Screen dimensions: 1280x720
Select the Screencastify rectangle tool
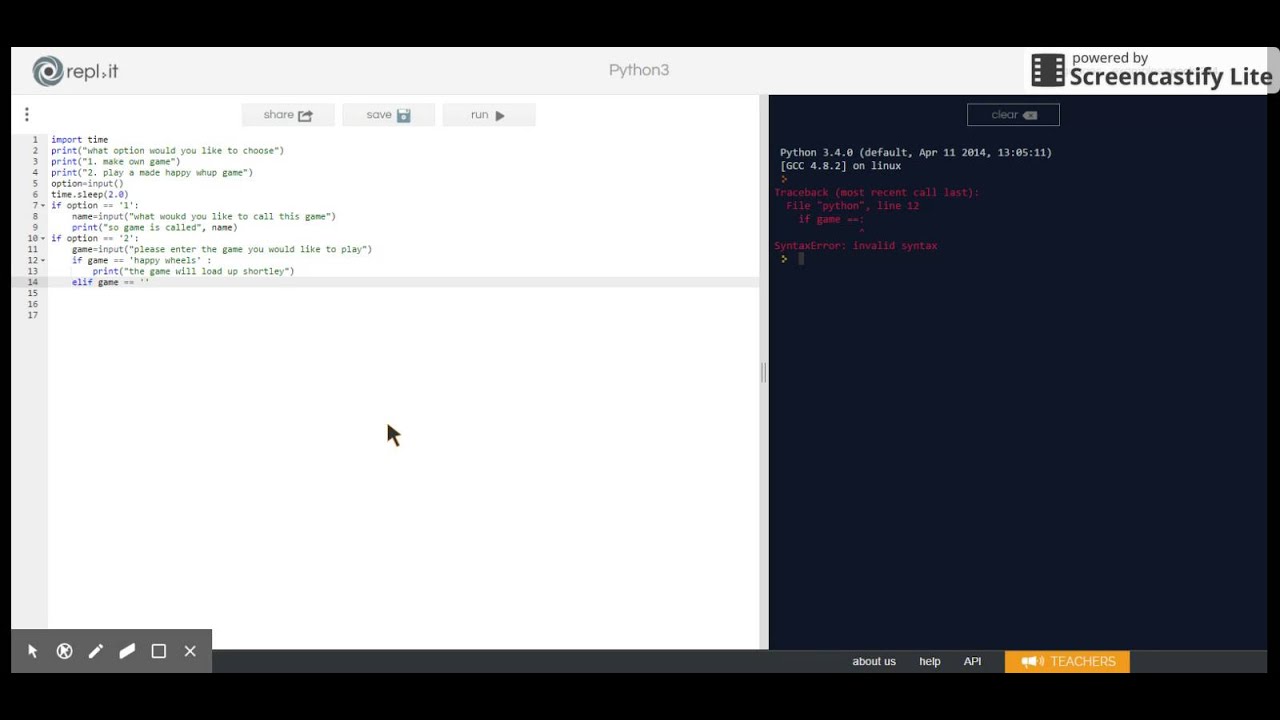point(158,651)
